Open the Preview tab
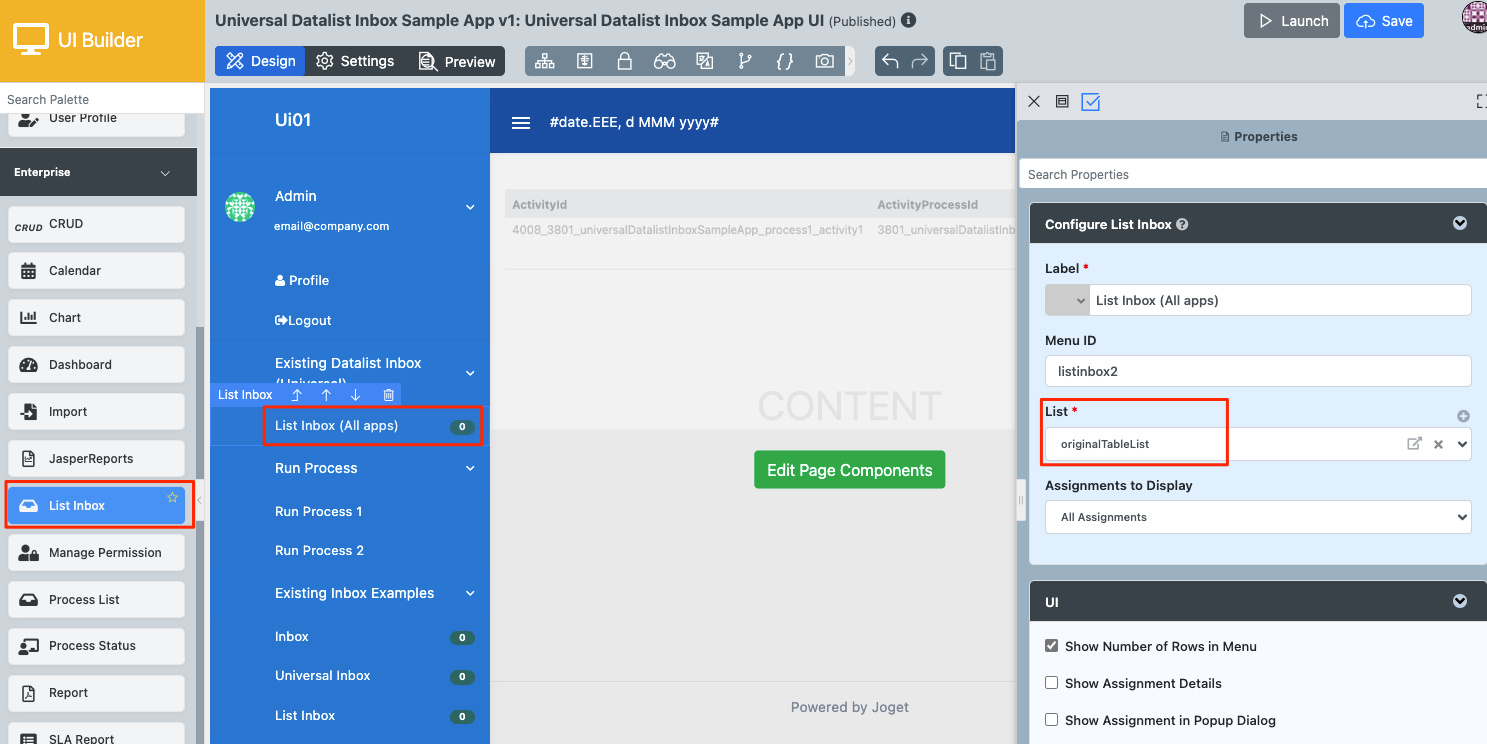The width and height of the screenshot is (1487, 744). point(457,61)
